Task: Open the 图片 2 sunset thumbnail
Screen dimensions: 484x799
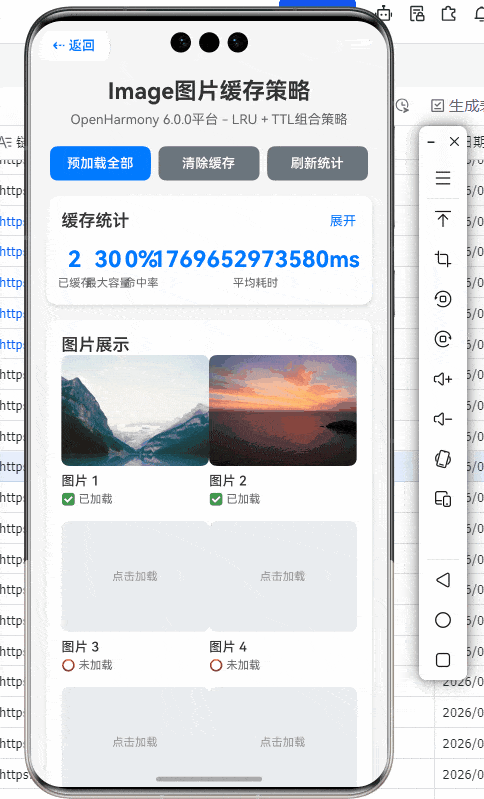Action: (283, 410)
